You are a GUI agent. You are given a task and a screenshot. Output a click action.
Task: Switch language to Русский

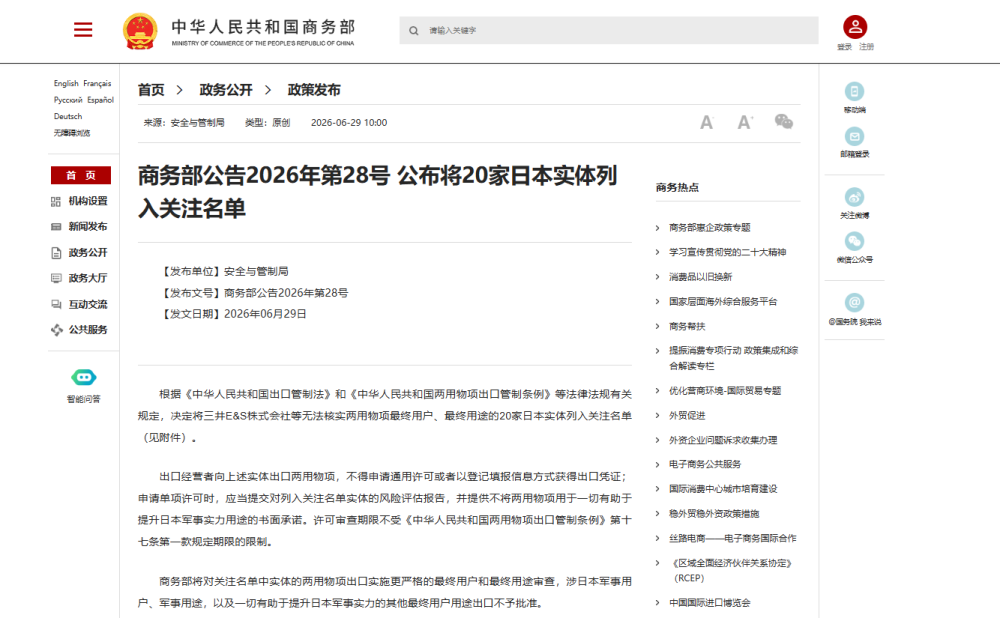coord(68,100)
